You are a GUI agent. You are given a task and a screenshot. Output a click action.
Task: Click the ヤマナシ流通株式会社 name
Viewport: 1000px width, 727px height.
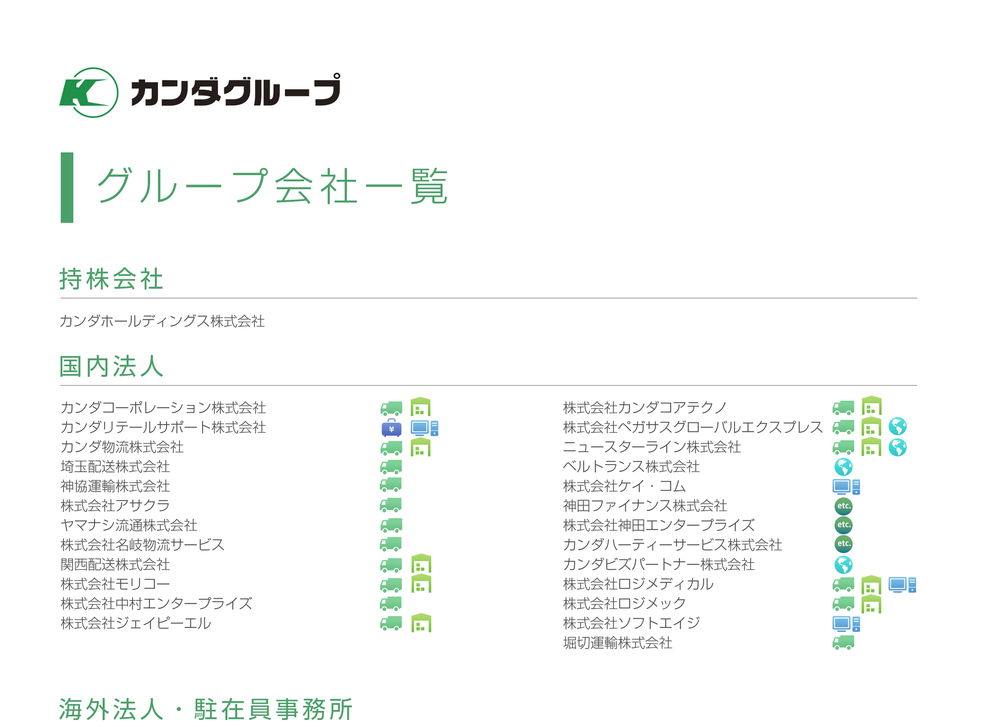pyautogui.click(x=129, y=525)
